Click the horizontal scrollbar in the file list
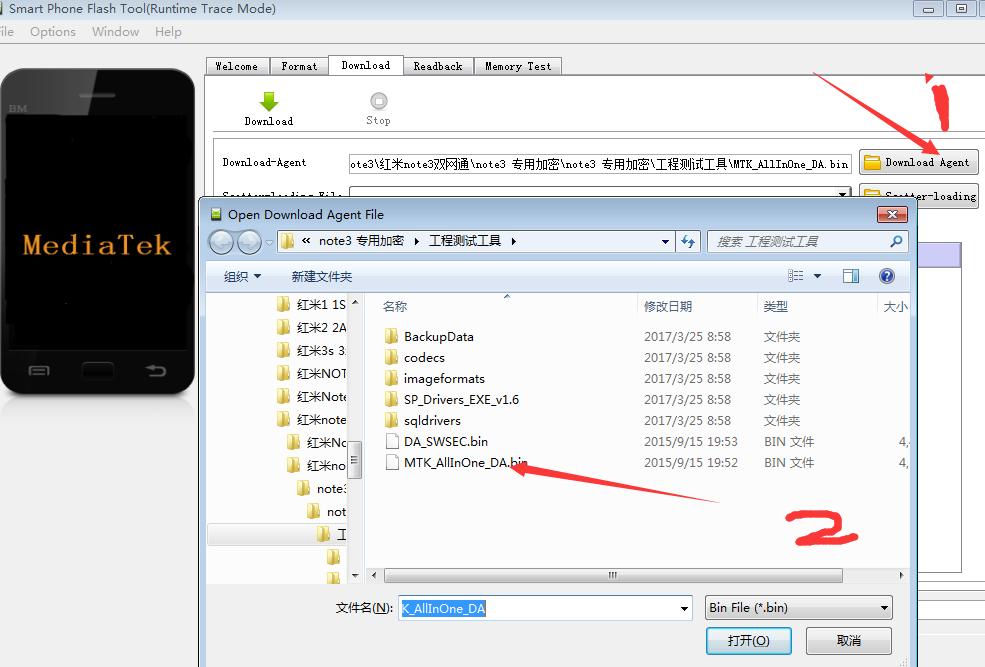 (x=611, y=576)
